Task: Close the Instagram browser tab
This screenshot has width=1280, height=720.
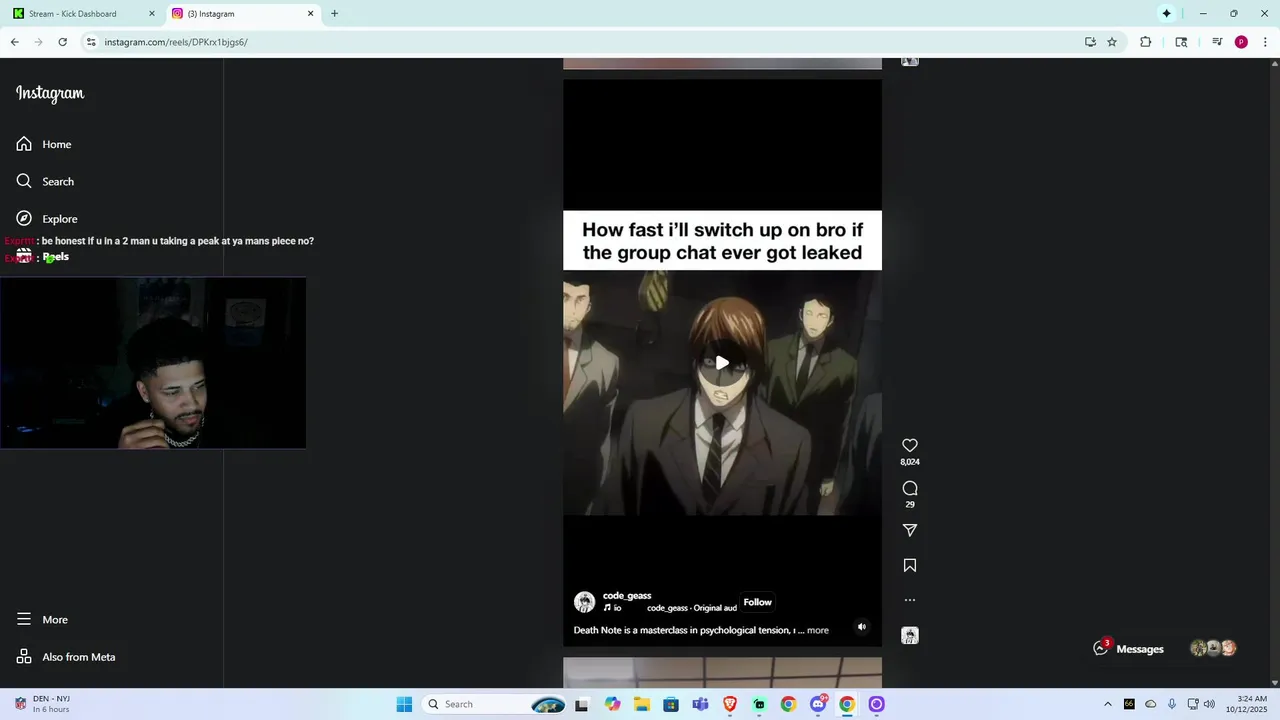Action: tap(310, 14)
